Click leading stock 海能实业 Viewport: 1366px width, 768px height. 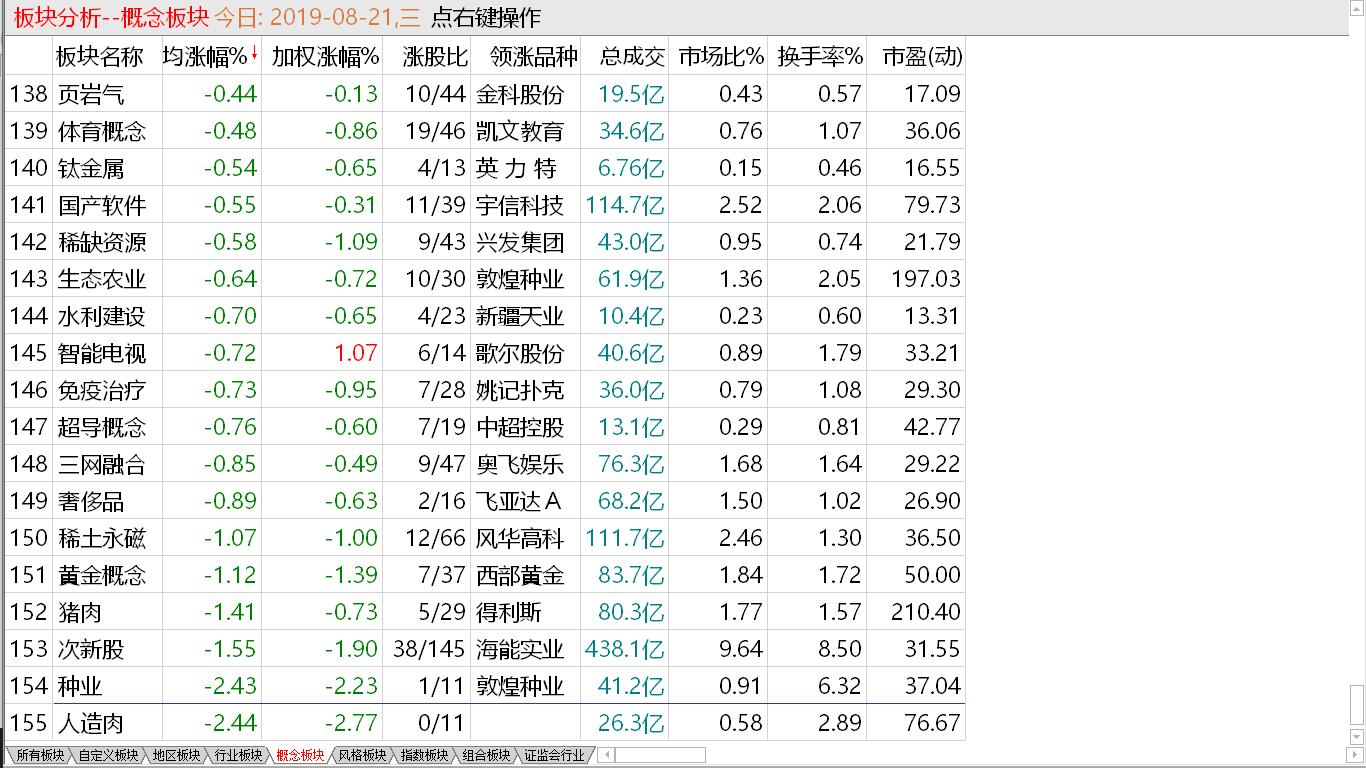[520, 649]
